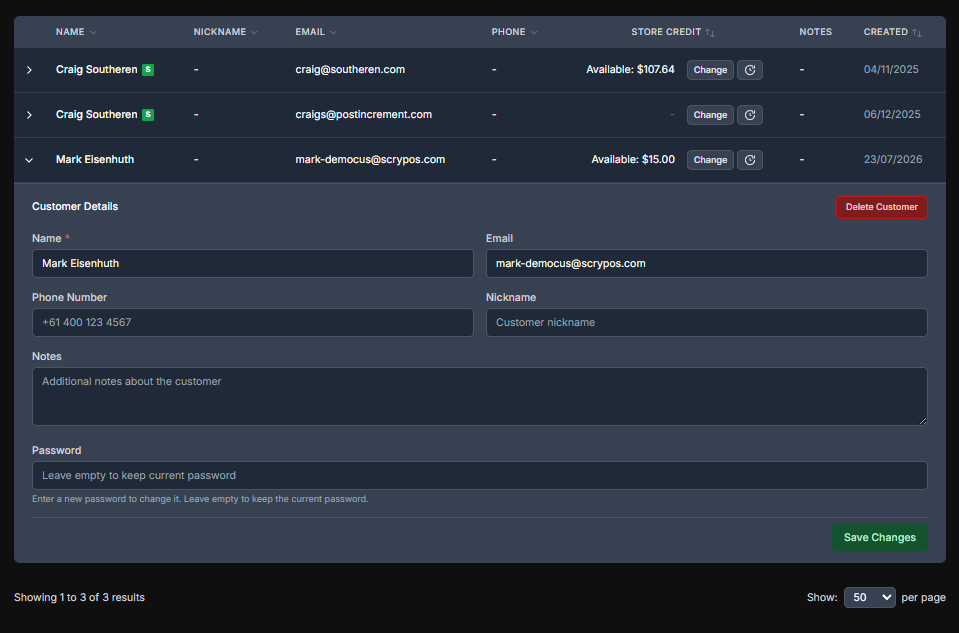Open store credit history for craig@southeren.com

coord(750,70)
